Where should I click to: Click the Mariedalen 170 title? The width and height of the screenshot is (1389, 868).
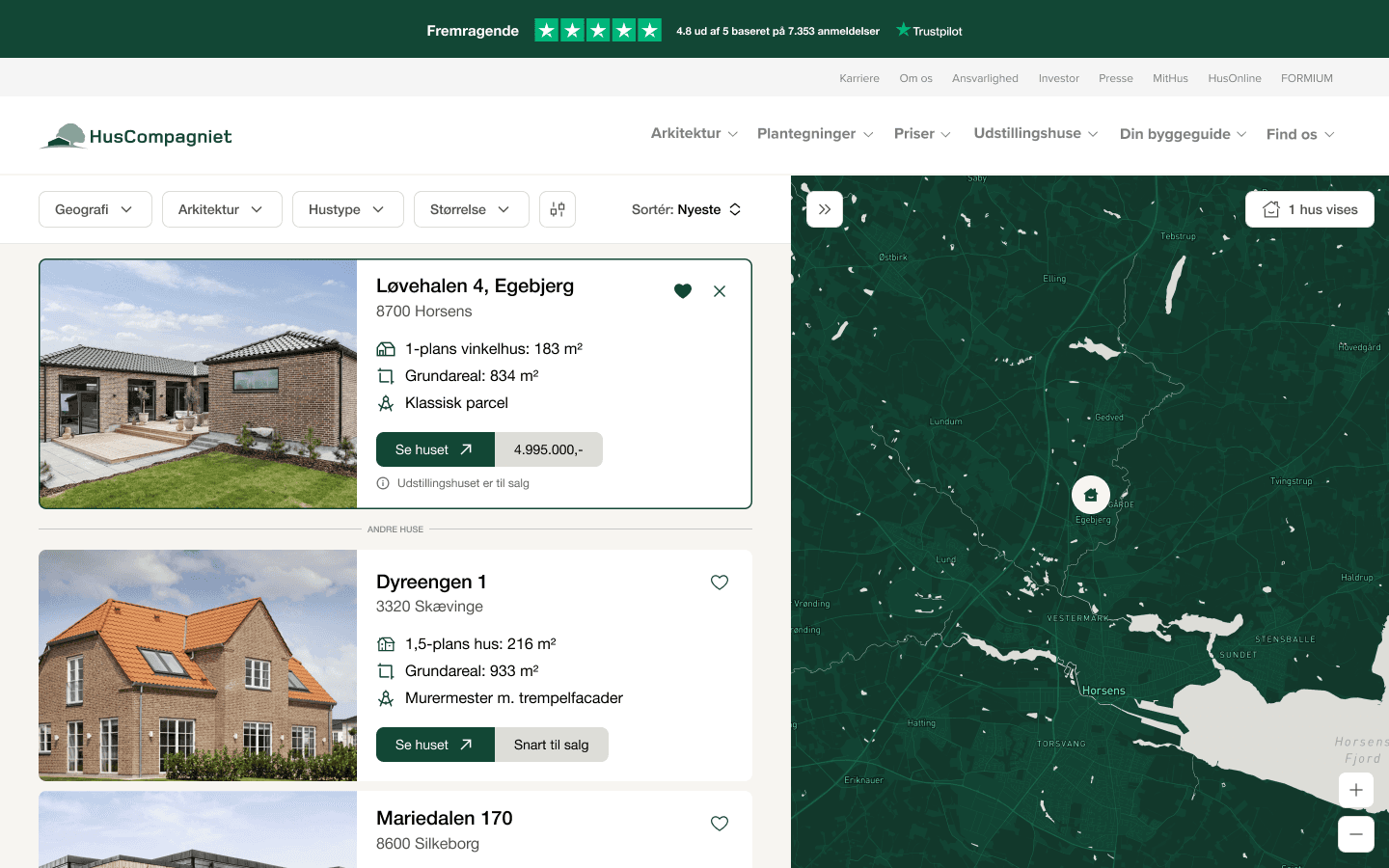pyautogui.click(x=445, y=818)
